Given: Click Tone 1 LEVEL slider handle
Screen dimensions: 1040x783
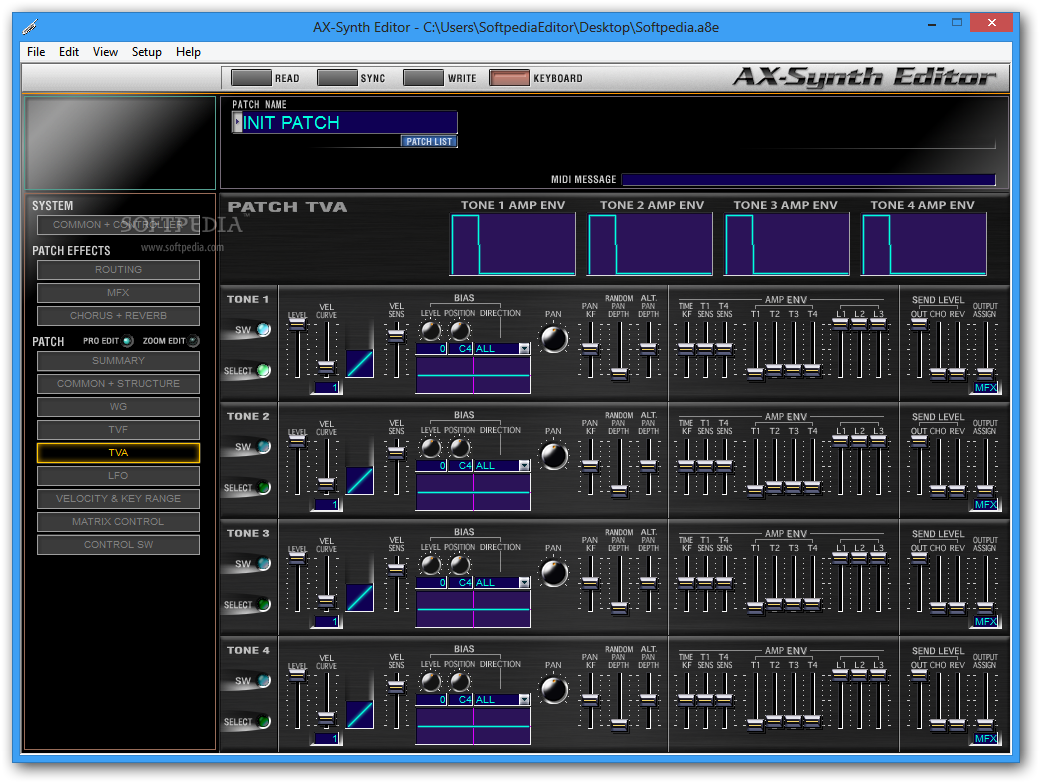Looking at the screenshot, I should point(297,324).
